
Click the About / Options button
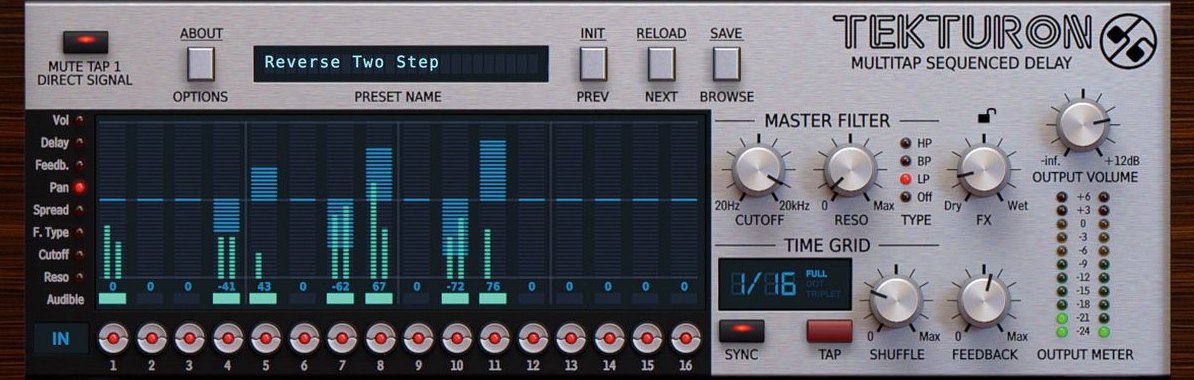point(201,64)
